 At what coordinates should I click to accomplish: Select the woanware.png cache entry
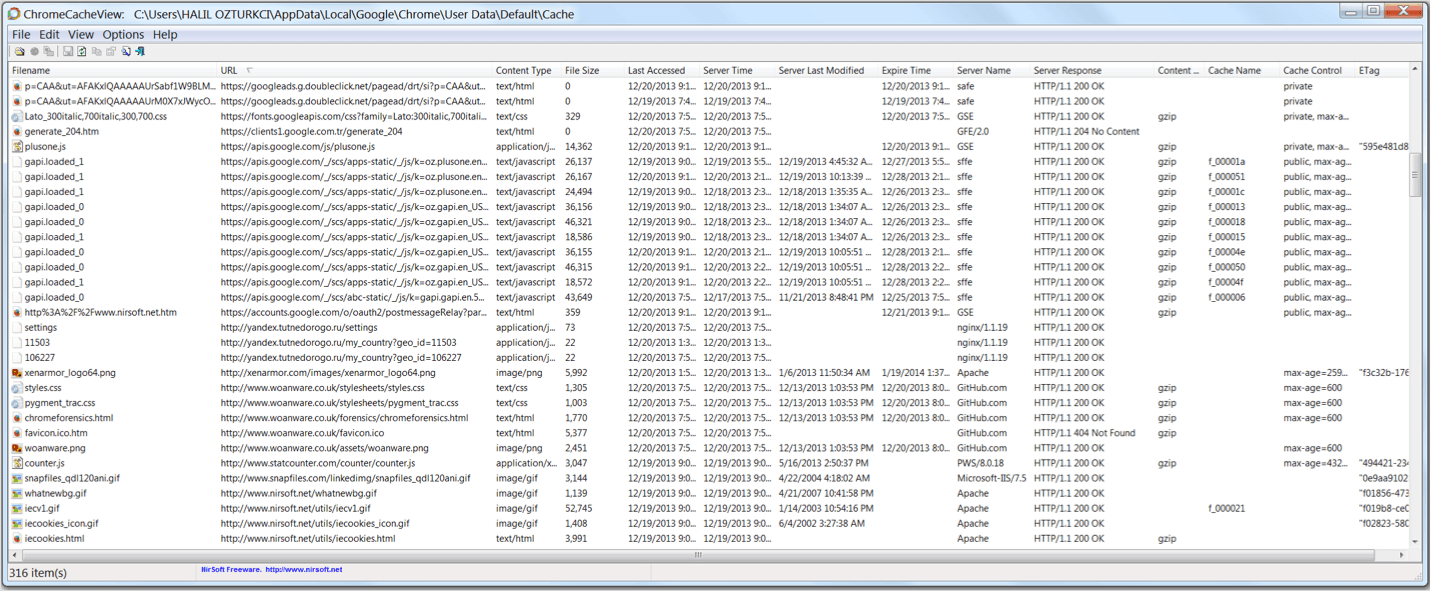pos(54,447)
